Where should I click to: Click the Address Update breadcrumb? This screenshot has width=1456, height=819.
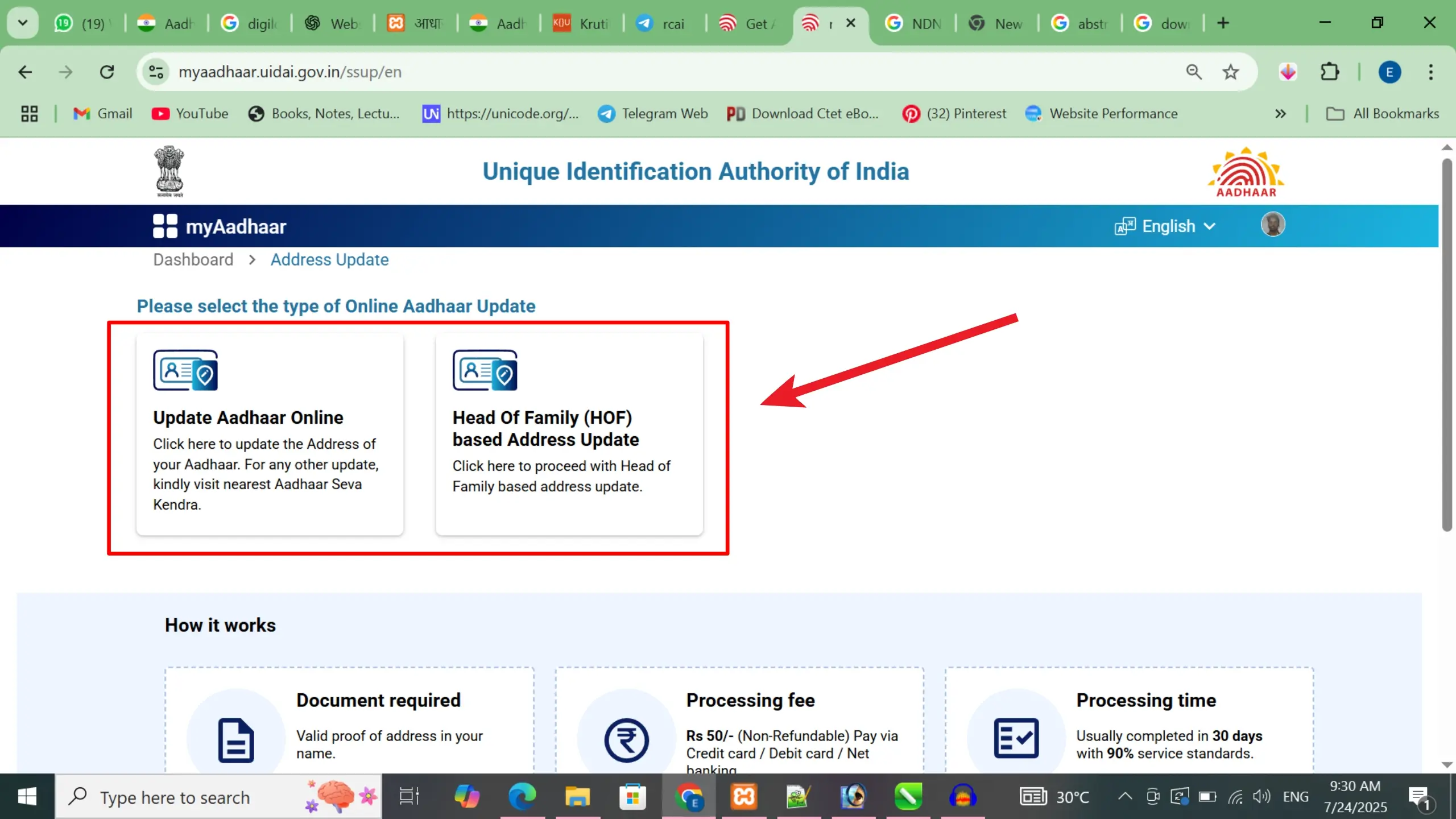pos(329,260)
